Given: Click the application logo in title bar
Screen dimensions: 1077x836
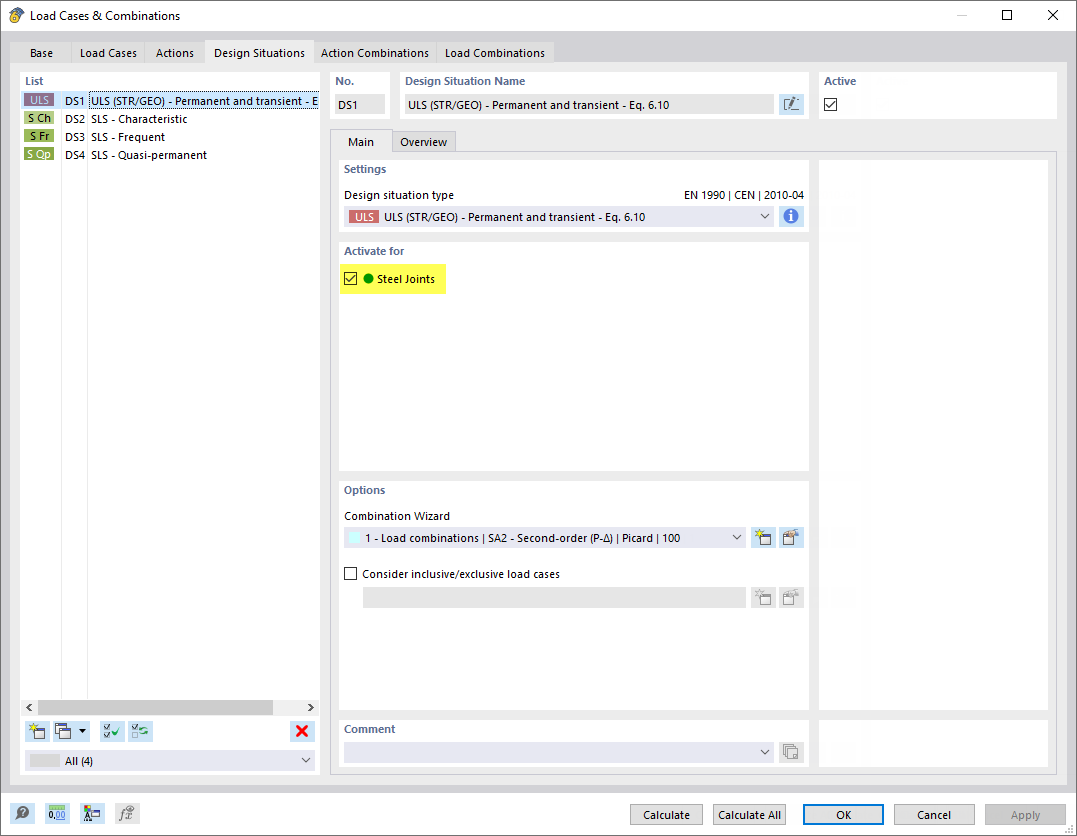Looking at the screenshot, I should click(16, 15).
